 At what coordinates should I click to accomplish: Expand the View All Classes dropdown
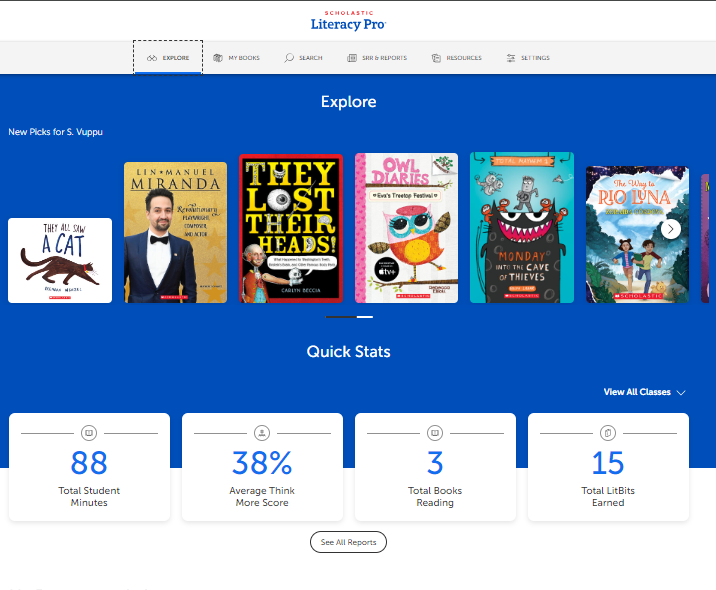644,392
